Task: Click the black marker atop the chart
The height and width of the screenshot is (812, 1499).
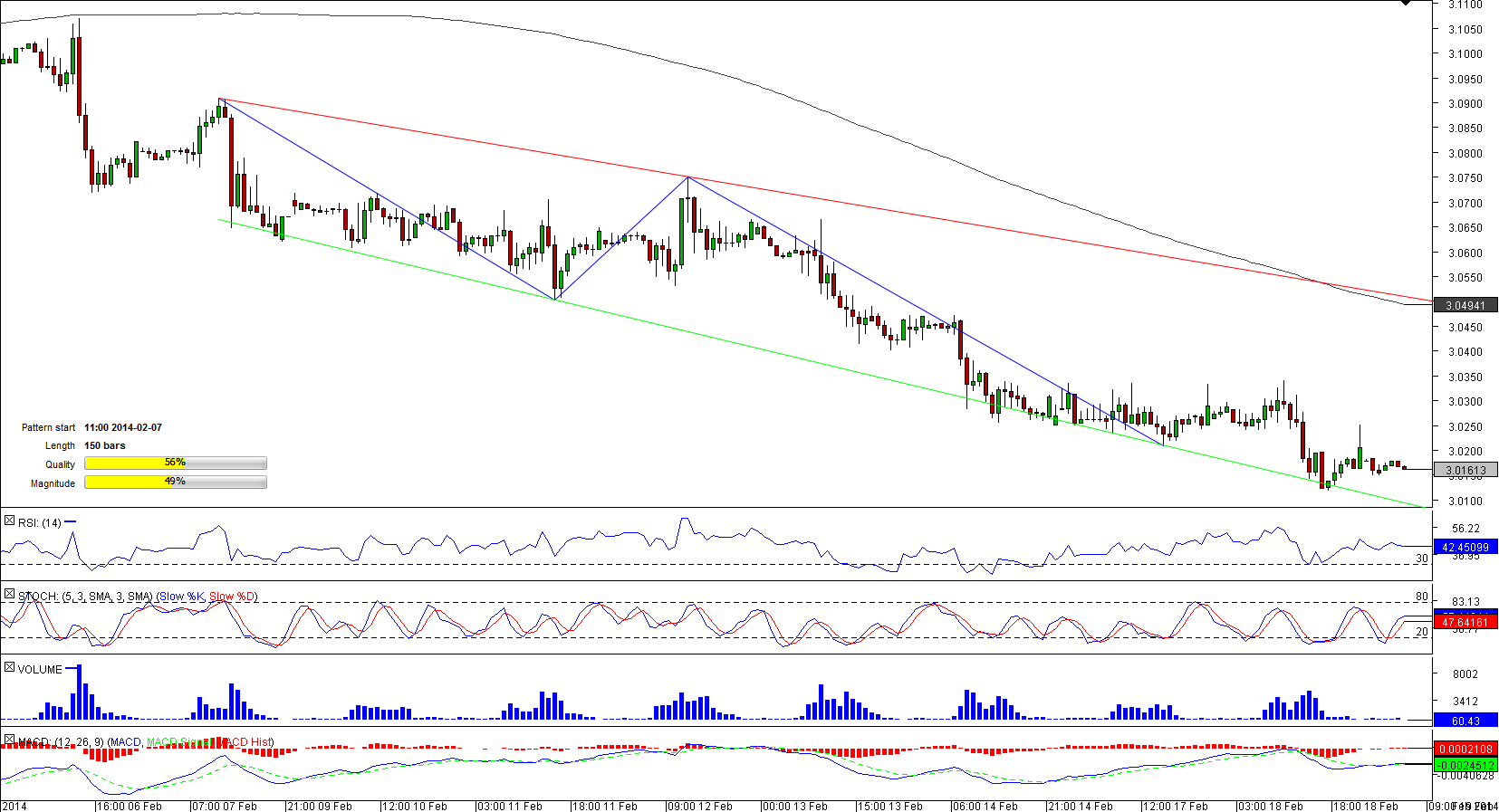Action: point(1405,4)
